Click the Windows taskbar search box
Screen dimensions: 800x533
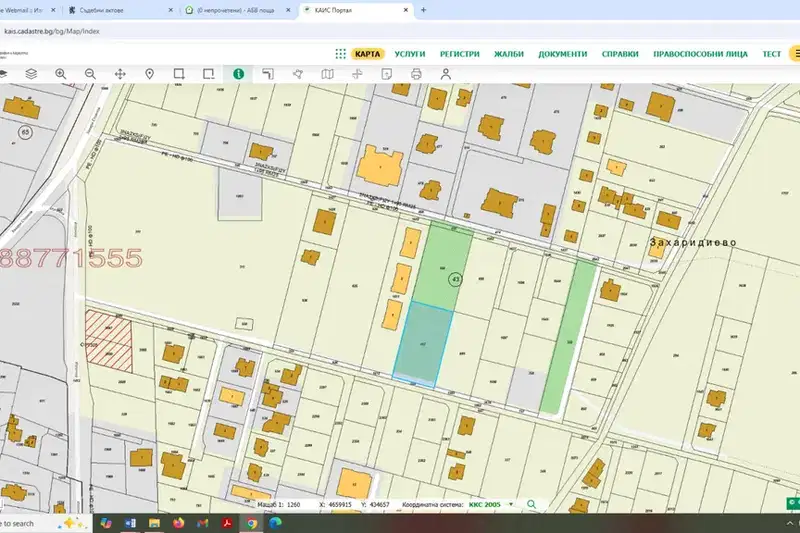(x=45, y=523)
